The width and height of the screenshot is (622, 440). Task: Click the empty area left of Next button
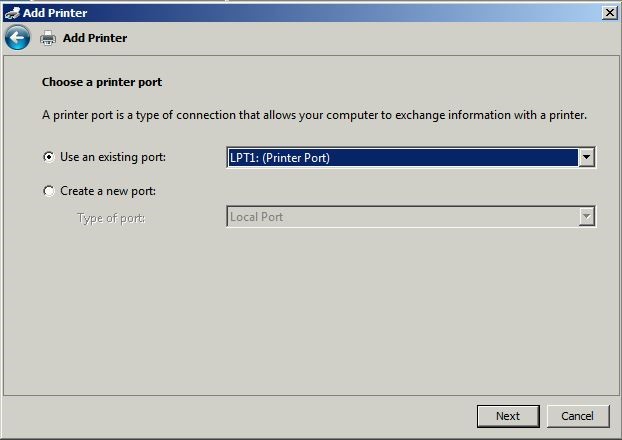tap(238, 416)
